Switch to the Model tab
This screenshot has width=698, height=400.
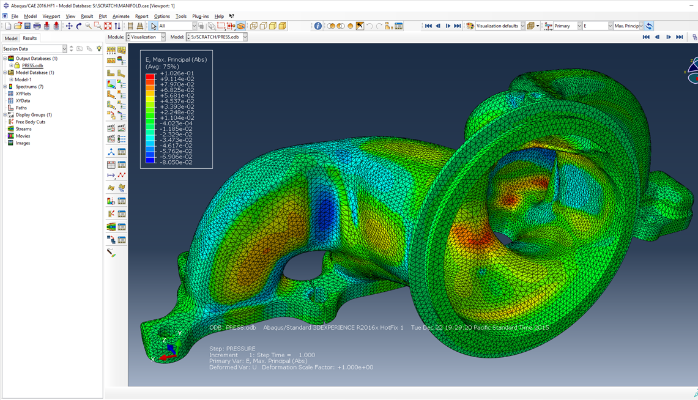tap(10, 38)
